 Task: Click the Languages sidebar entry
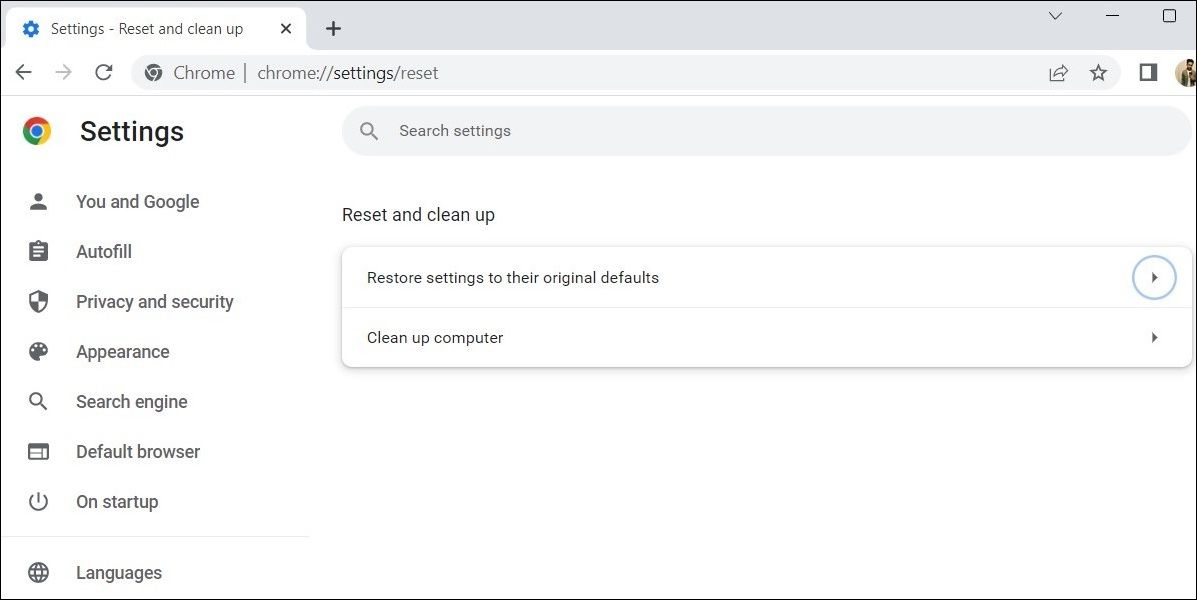click(118, 572)
